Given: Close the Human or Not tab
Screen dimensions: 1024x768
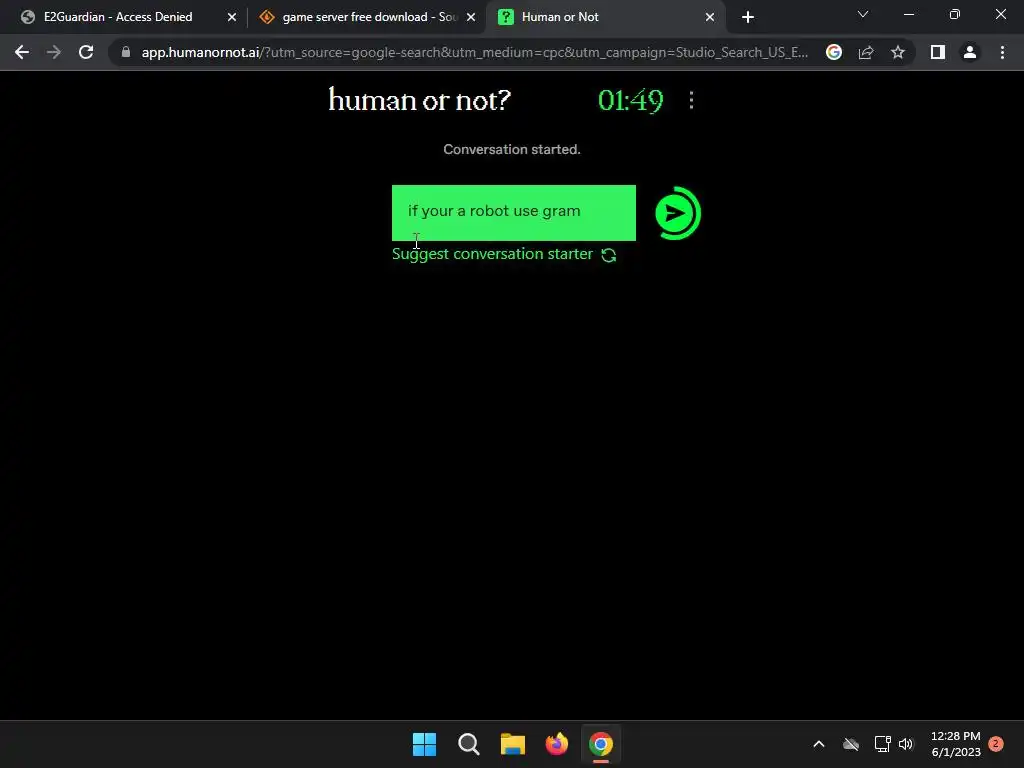Looking at the screenshot, I should 710,17.
